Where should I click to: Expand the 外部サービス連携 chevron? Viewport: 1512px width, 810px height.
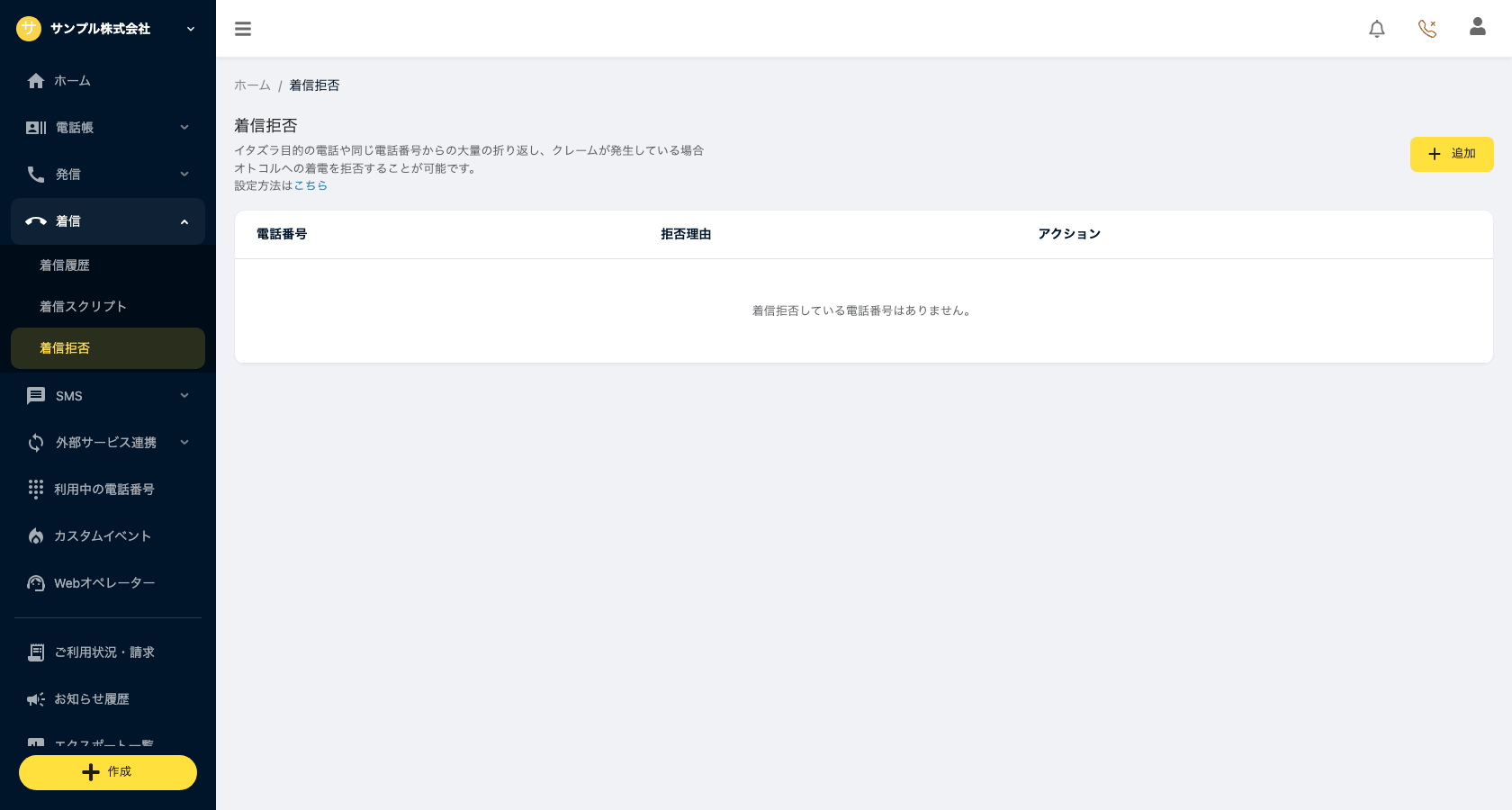pos(184,443)
